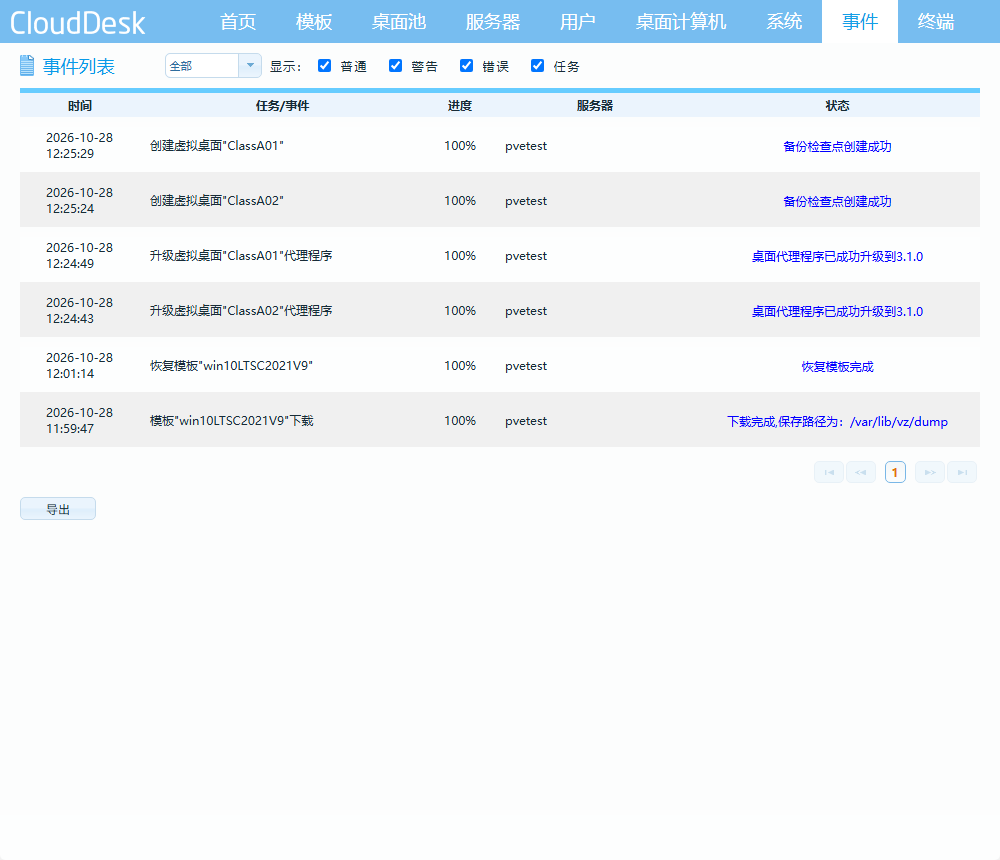1000x860 pixels.
Task: Open the 下载完成 /var/lib/vz/dump status link
Action: (x=837, y=421)
